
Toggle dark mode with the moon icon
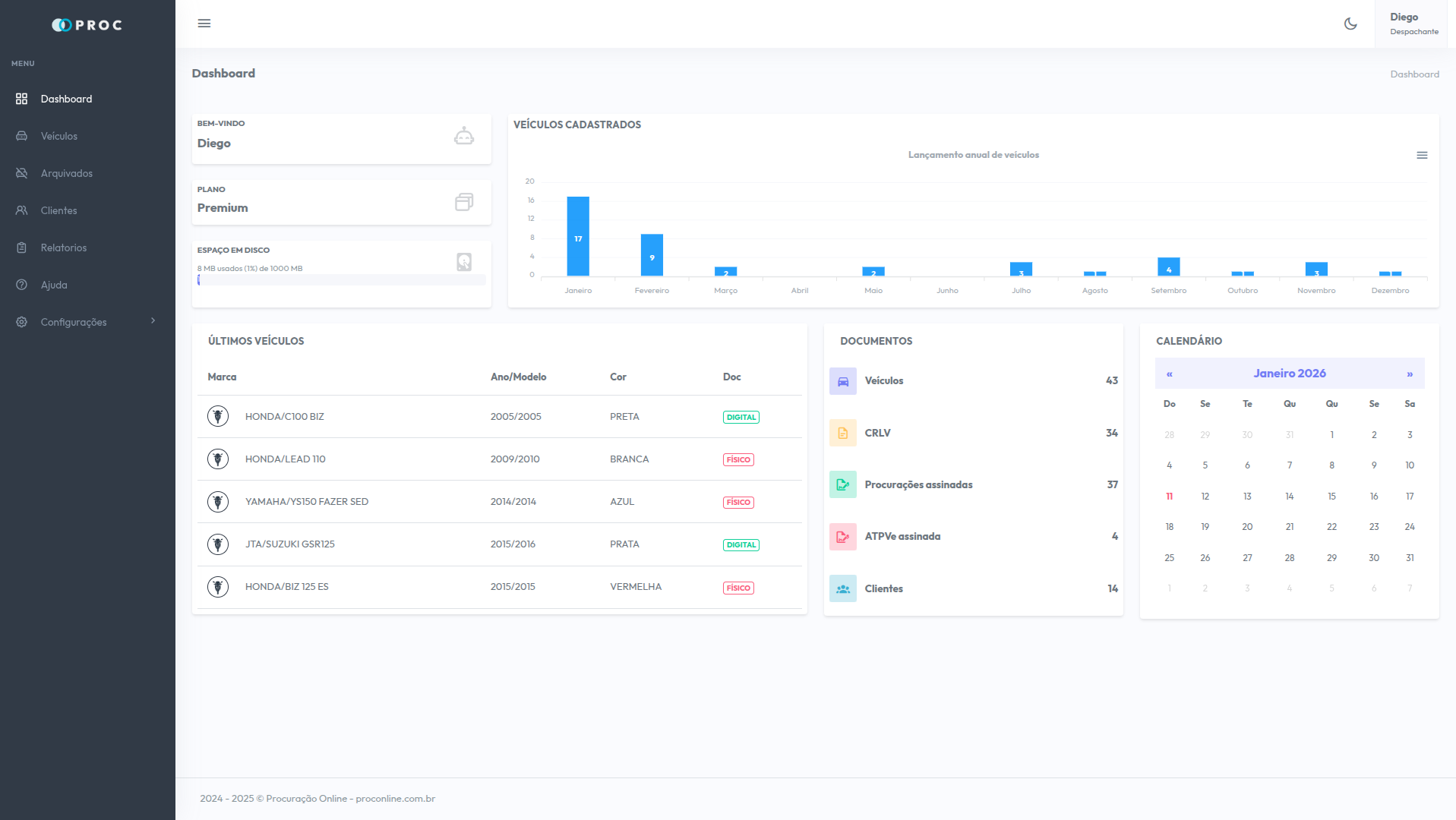(1350, 24)
